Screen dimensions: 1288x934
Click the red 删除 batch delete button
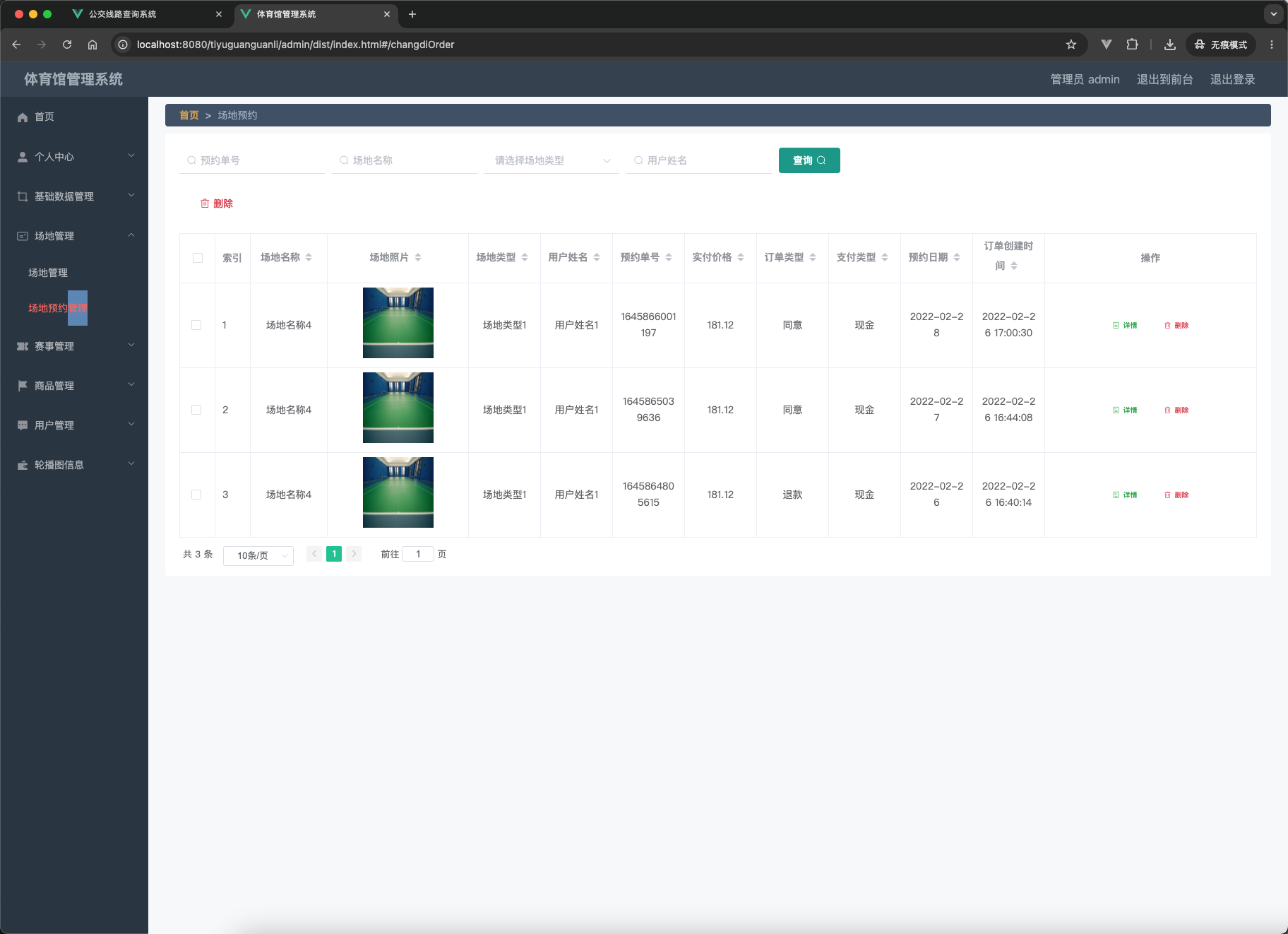coord(217,203)
